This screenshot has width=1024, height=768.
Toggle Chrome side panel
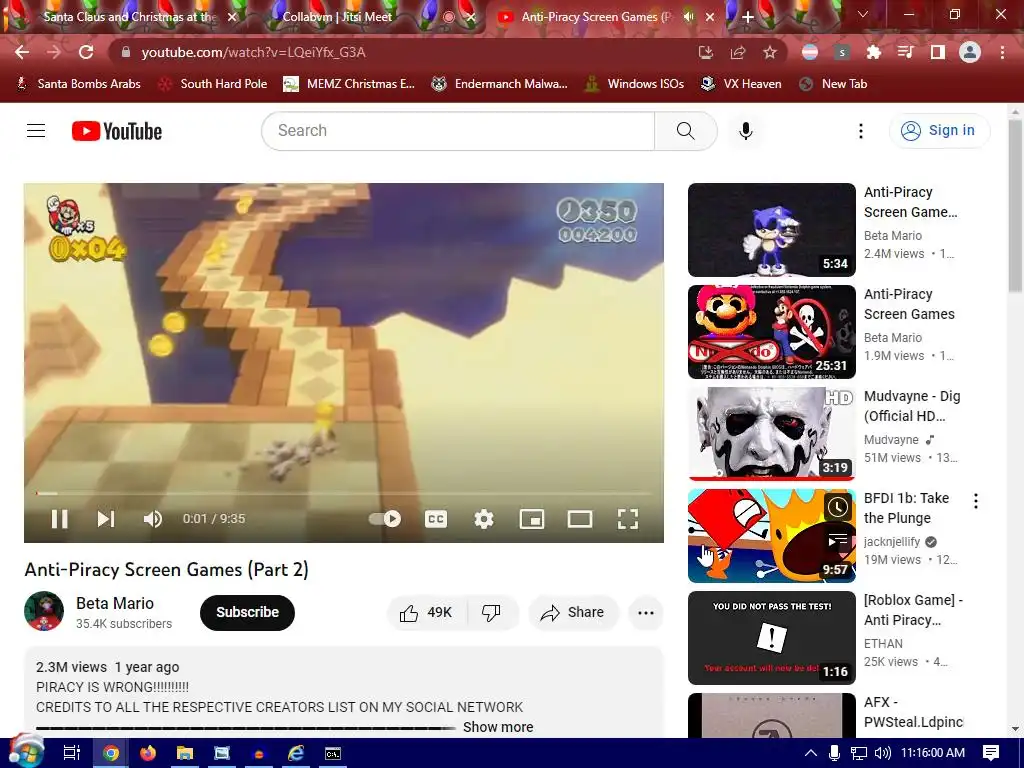click(938, 52)
